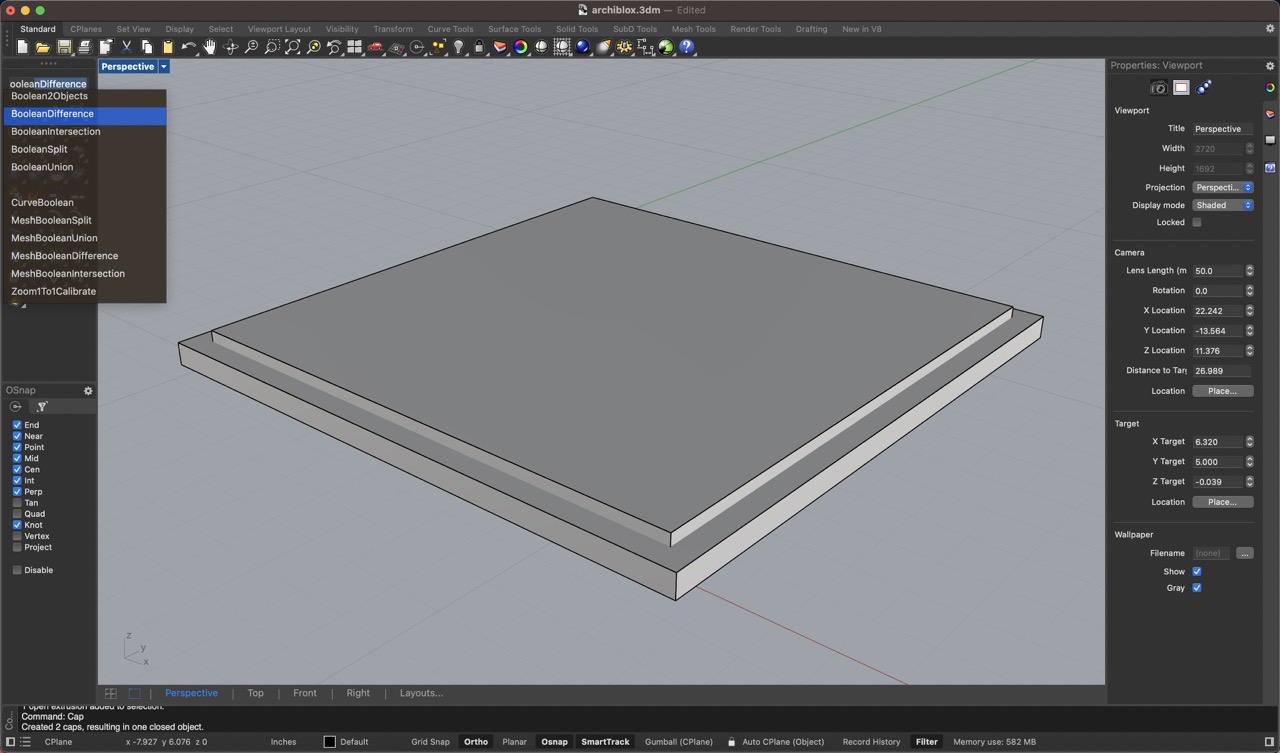
Task: Select the Rotate View tool icon
Action: click(x=231, y=47)
